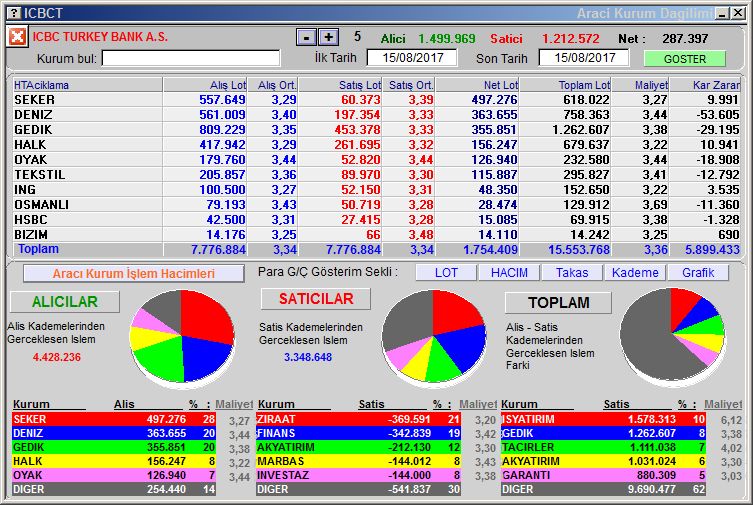Open Aracı Kurum İşlem Hacimleri
The width and height of the screenshot is (753, 505).
134,274
